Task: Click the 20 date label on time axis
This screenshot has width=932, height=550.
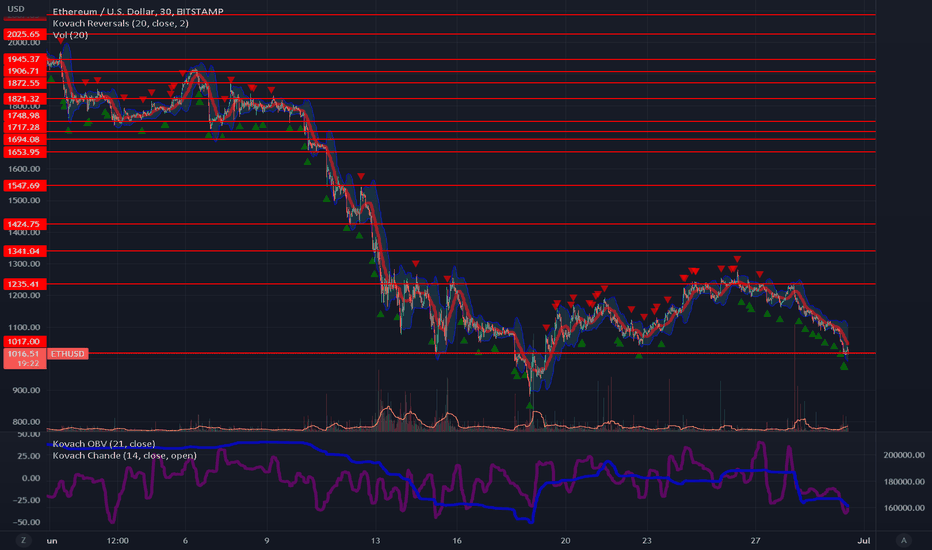Action: pos(565,540)
